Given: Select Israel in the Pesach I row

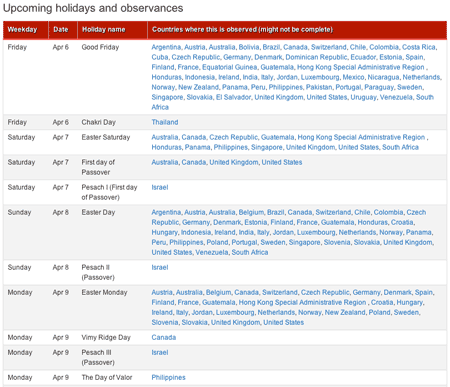Looking at the screenshot, I should (160, 187).
